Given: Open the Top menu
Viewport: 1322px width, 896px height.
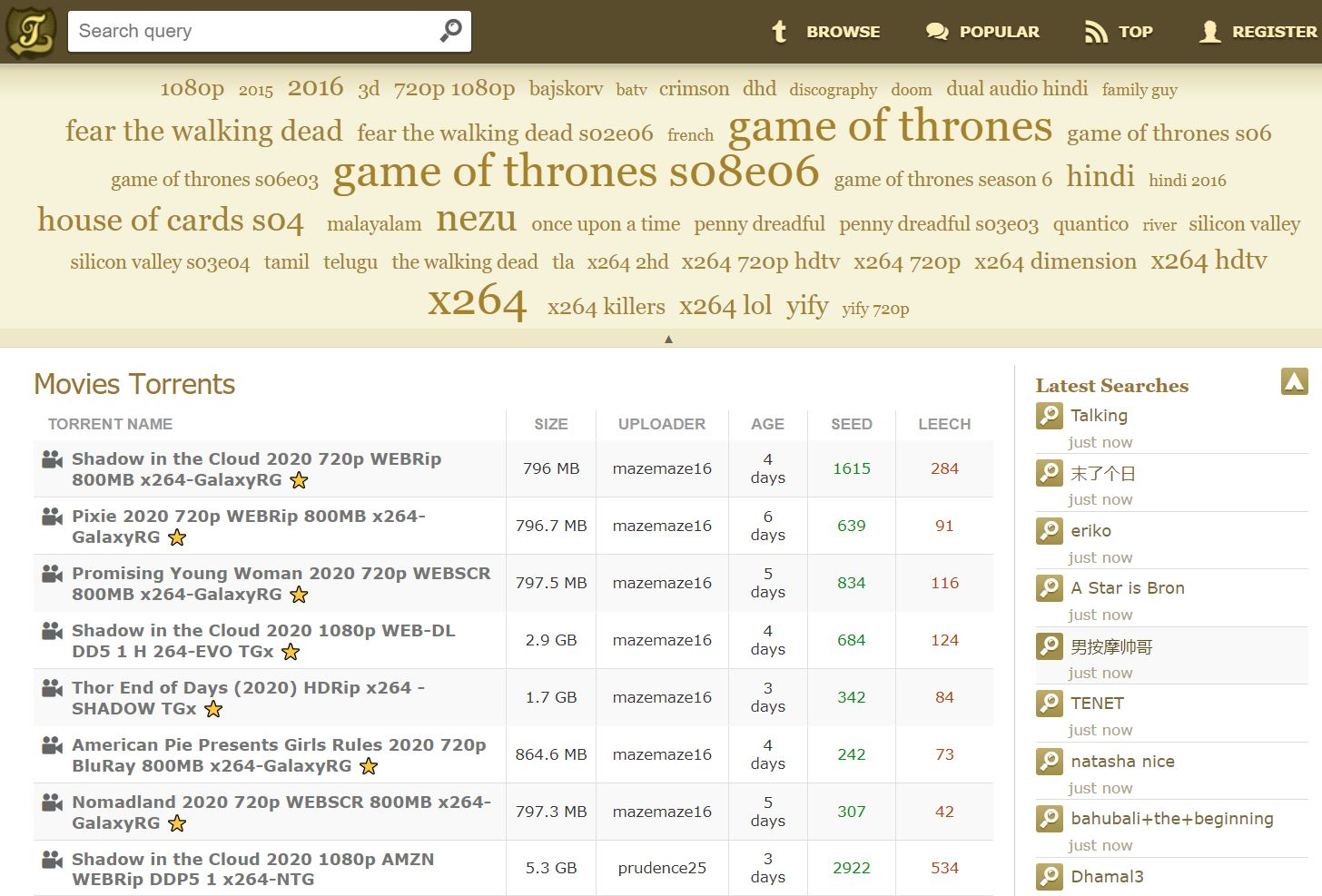Looking at the screenshot, I should coord(1135,32).
